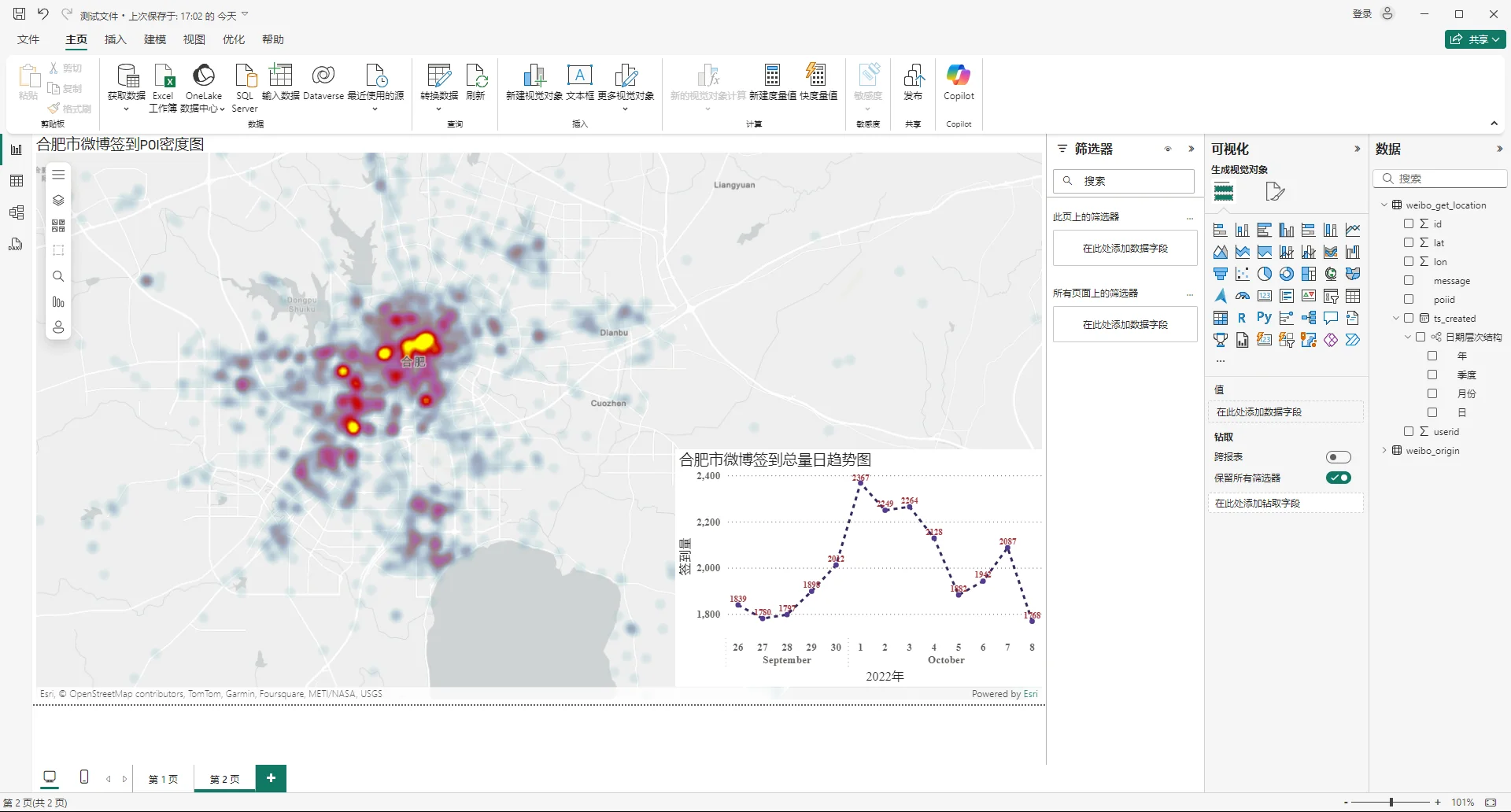This screenshot has width=1511, height=812.
Task: Choose the Python visual icon
Action: click(1265, 317)
